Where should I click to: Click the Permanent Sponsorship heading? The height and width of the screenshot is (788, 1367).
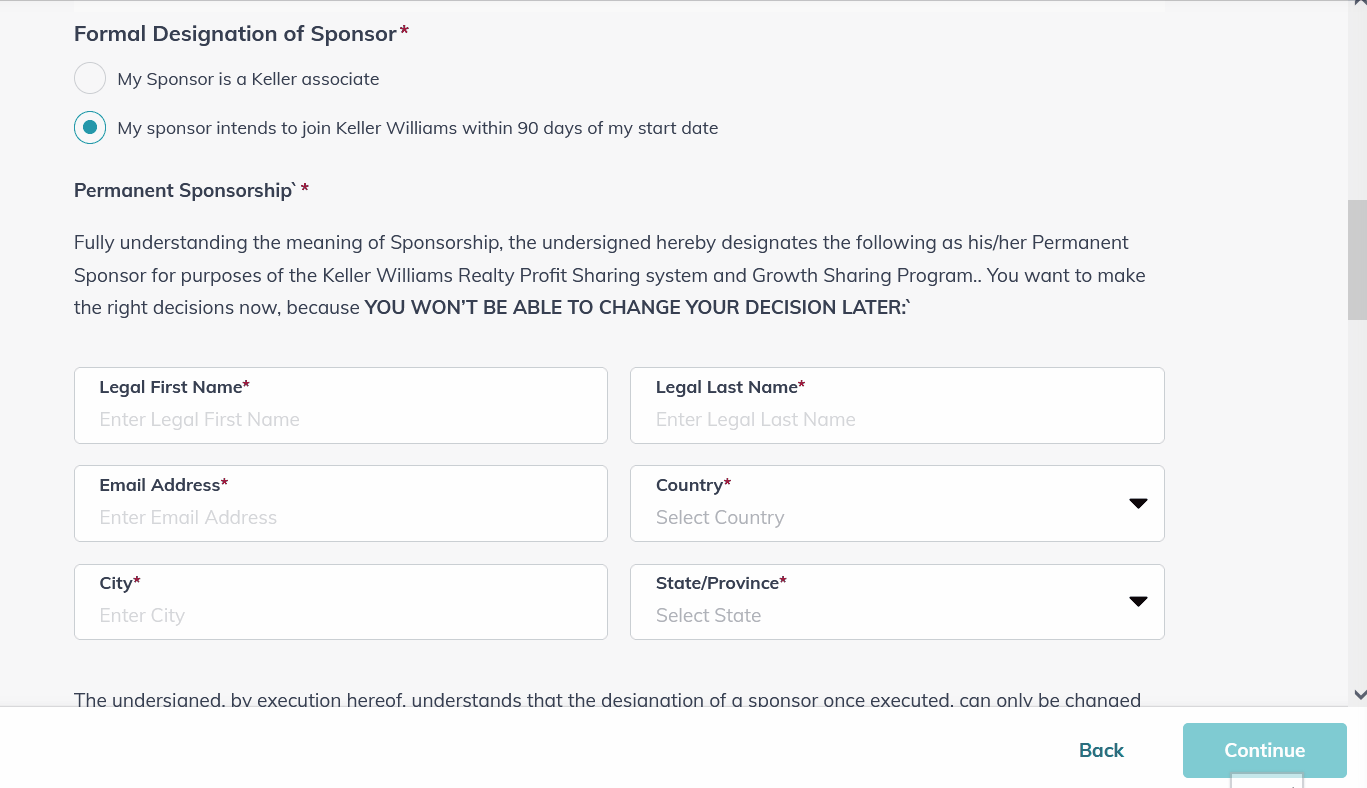(184, 190)
